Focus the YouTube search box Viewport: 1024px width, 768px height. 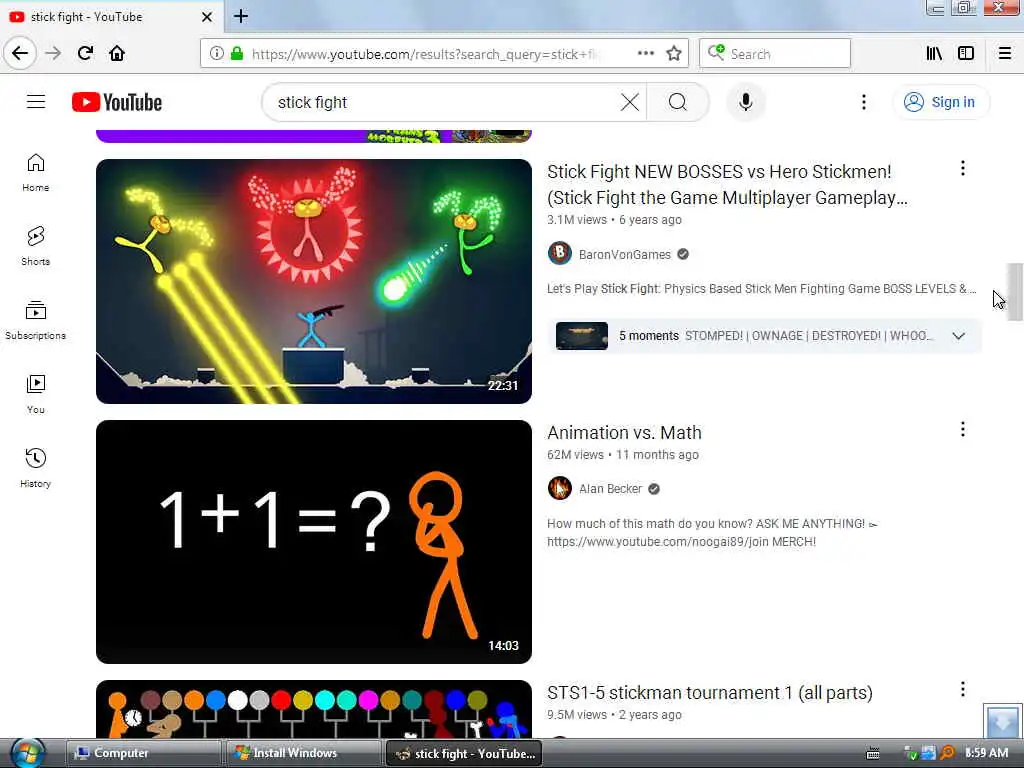pos(444,103)
